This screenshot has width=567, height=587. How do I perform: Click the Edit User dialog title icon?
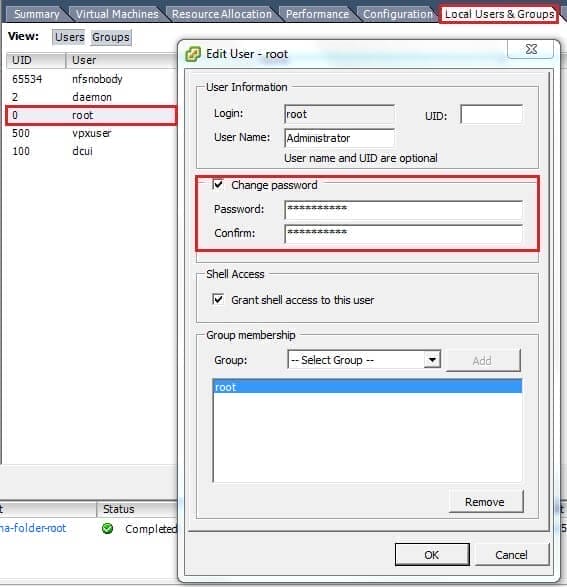pyautogui.click(x=193, y=55)
